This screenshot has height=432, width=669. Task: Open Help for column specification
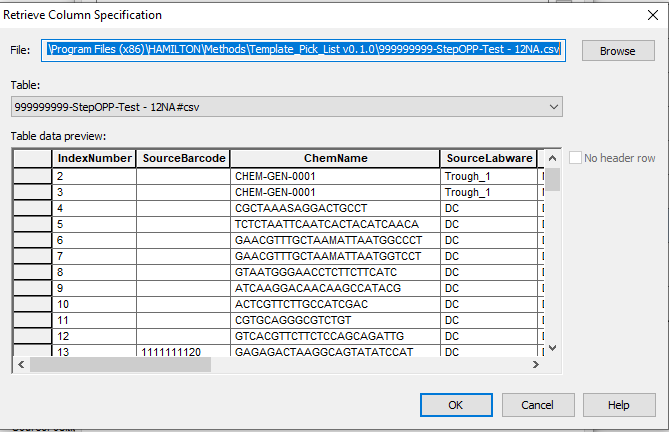618,405
